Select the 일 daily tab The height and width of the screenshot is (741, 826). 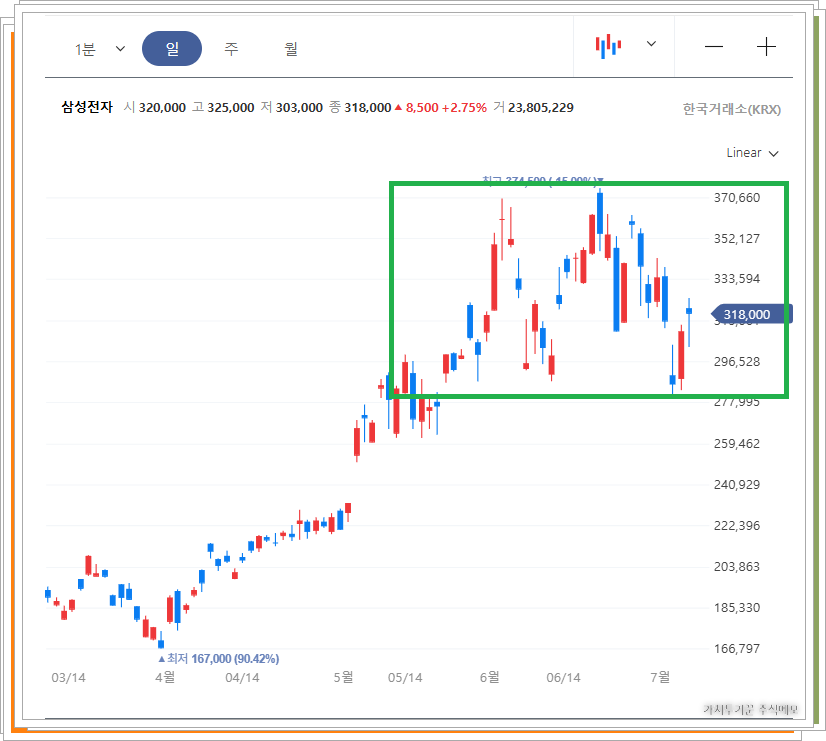tap(172, 48)
